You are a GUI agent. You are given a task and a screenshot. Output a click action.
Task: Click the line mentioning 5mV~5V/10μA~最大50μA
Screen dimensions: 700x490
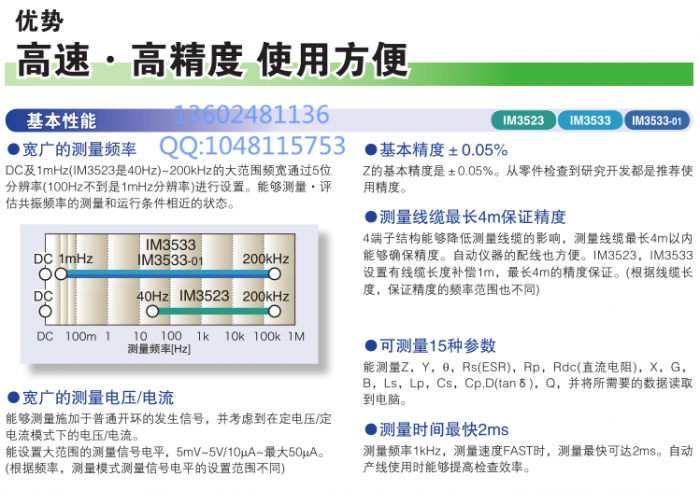(x=165, y=452)
